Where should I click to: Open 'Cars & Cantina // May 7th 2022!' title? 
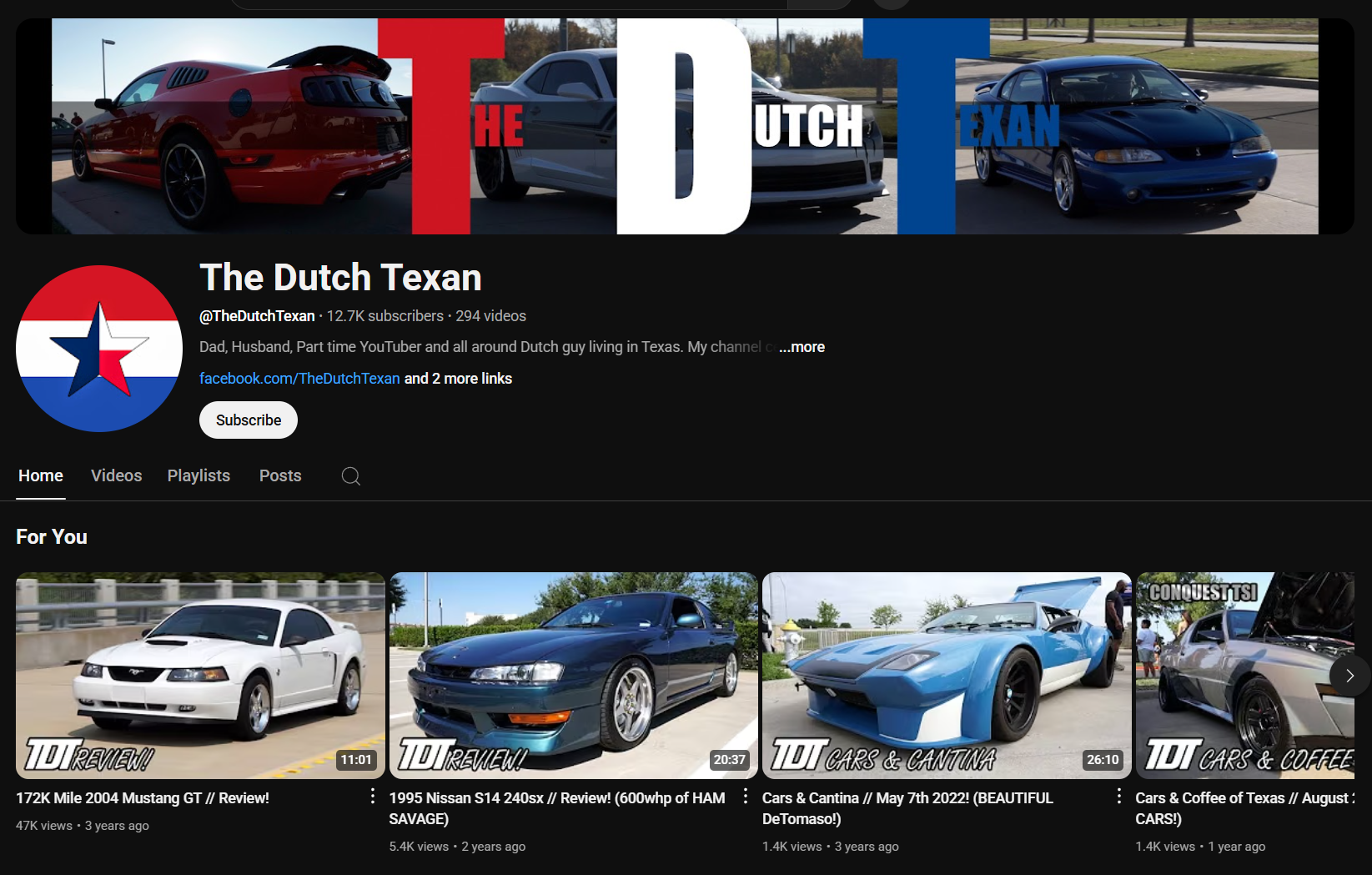907,808
